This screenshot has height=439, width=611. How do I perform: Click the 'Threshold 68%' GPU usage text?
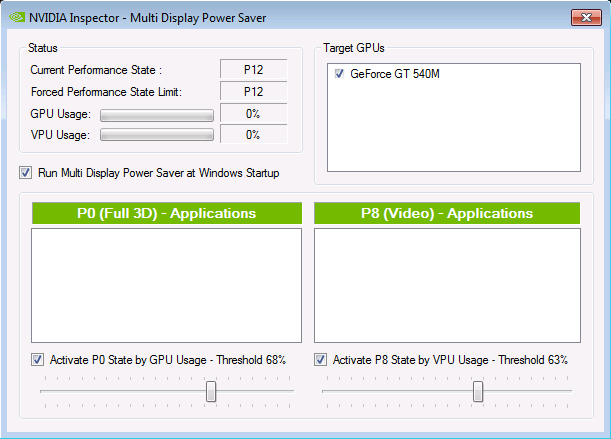point(251,360)
